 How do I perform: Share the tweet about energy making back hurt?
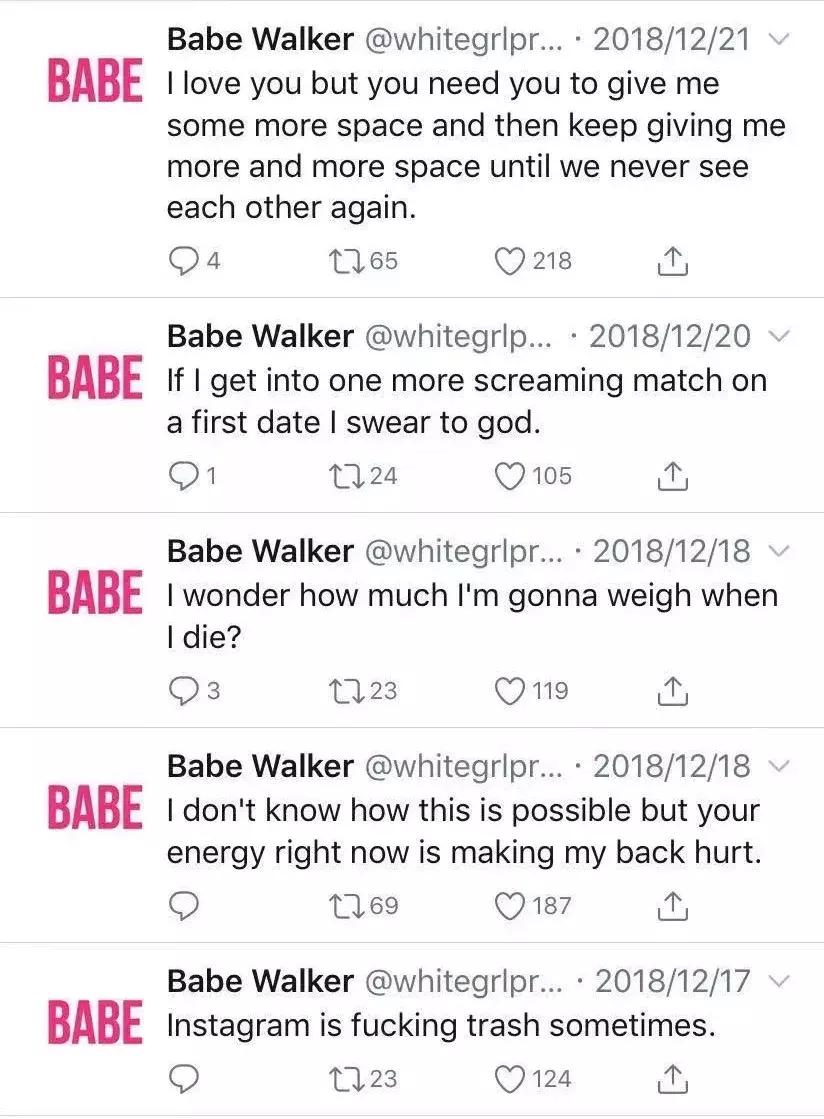[x=672, y=905]
